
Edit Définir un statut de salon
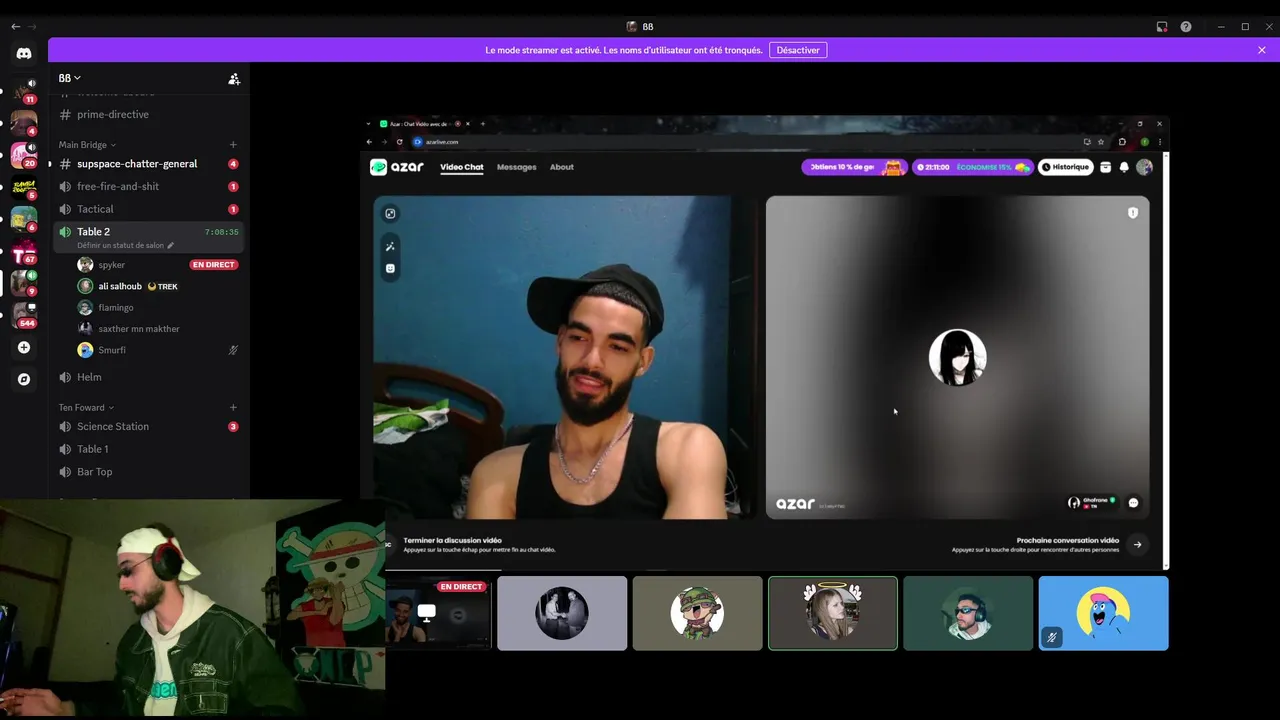click(125, 245)
